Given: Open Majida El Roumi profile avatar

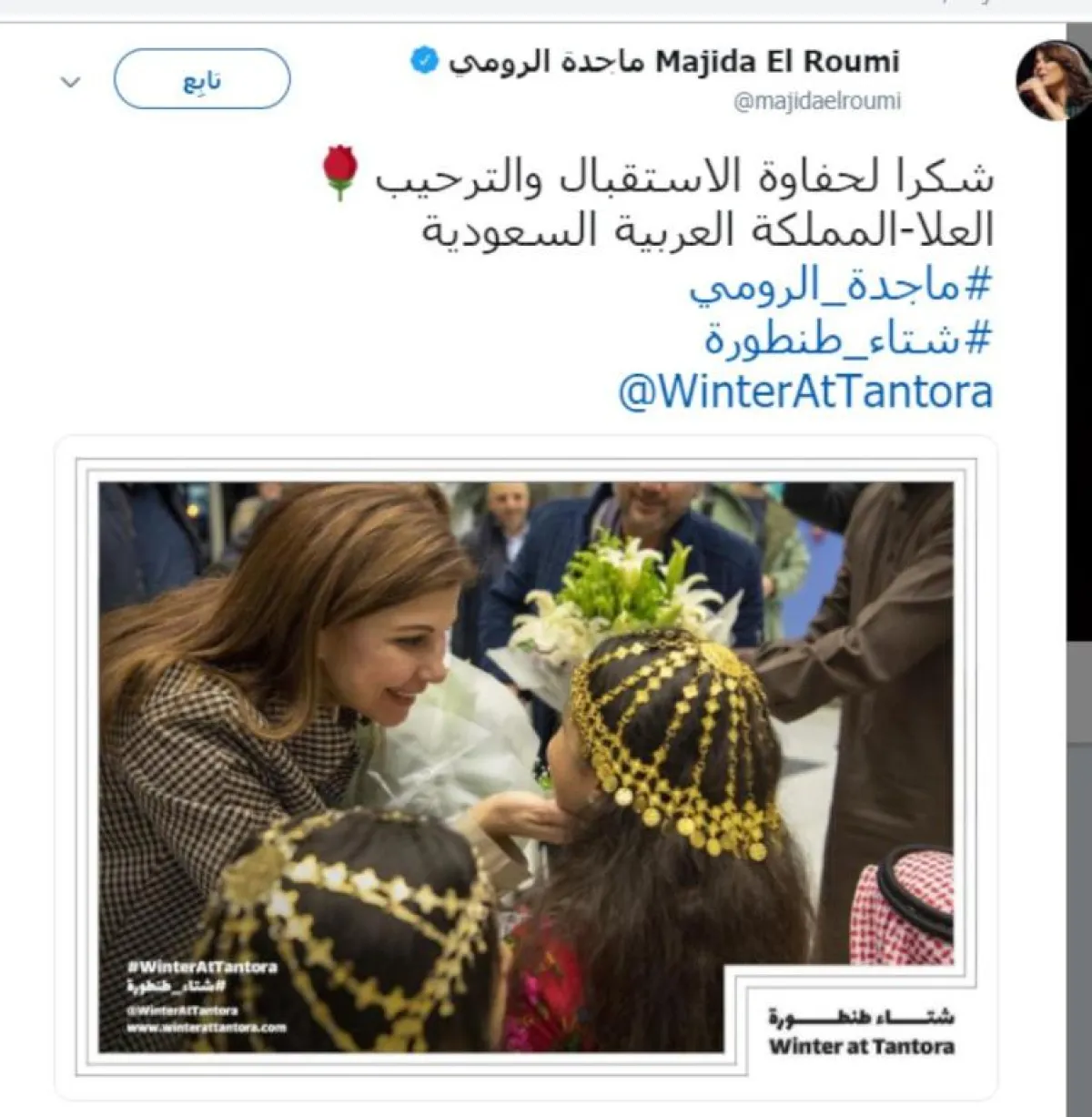Looking at the screenshot, I should pyautogui.click(x=1056, y=80).
